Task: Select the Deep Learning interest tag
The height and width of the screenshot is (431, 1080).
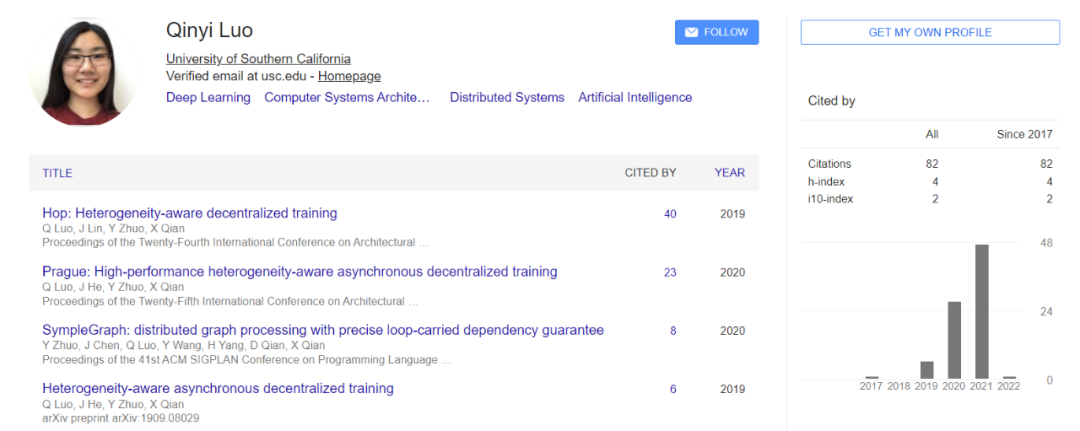Action: click(x=208, y=97)
